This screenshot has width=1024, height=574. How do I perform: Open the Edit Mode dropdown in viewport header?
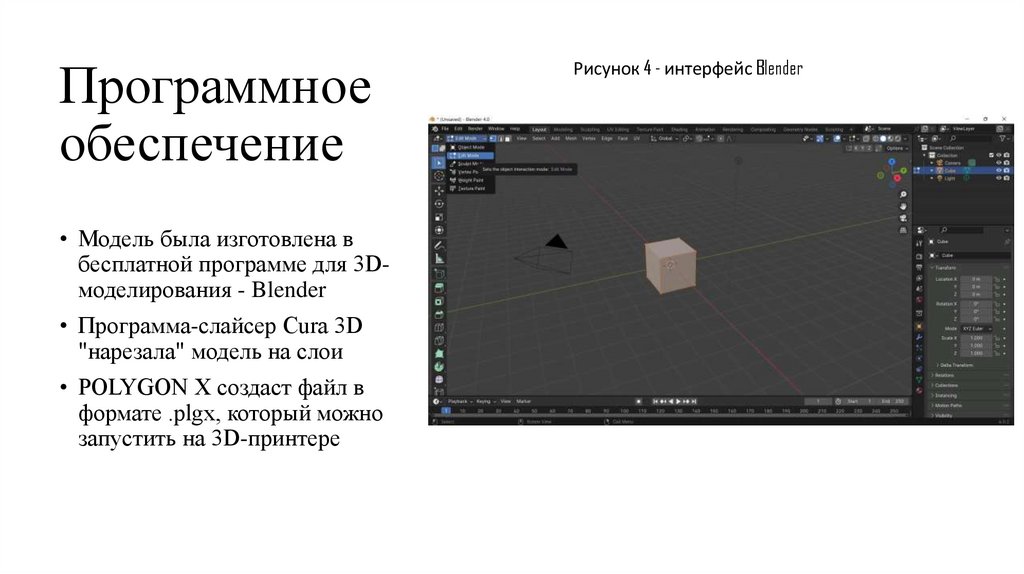[x=466, y=138]
